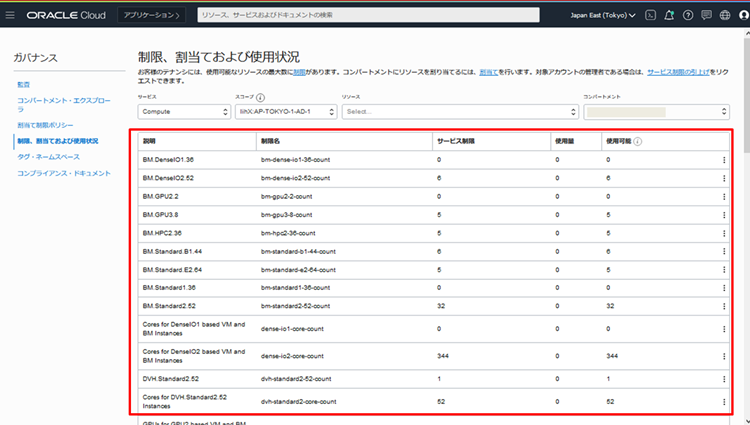Open actions menu for BM.DenseIO2.52 row

[x=724, y=176]
